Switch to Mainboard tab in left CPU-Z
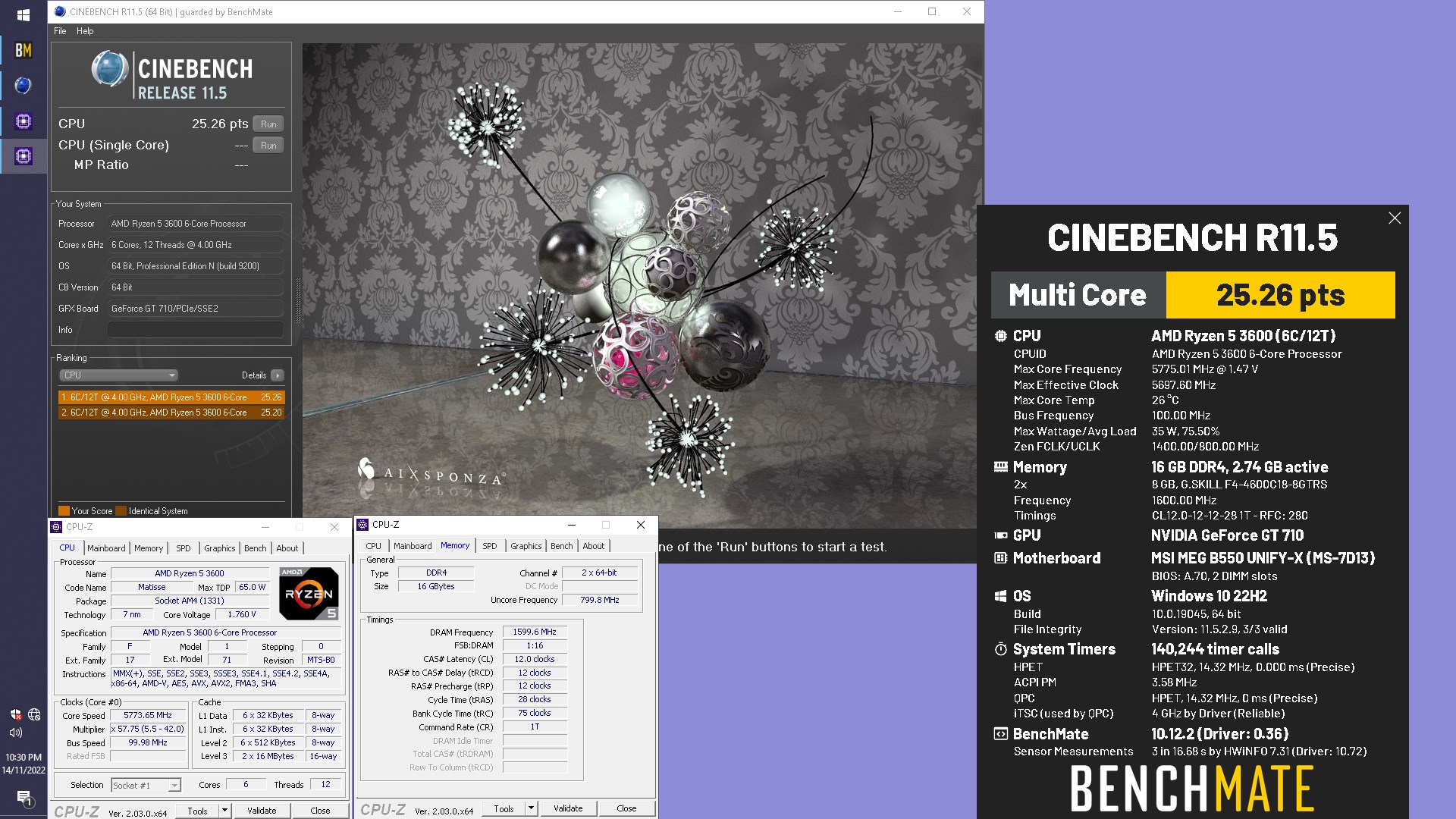 106,548
